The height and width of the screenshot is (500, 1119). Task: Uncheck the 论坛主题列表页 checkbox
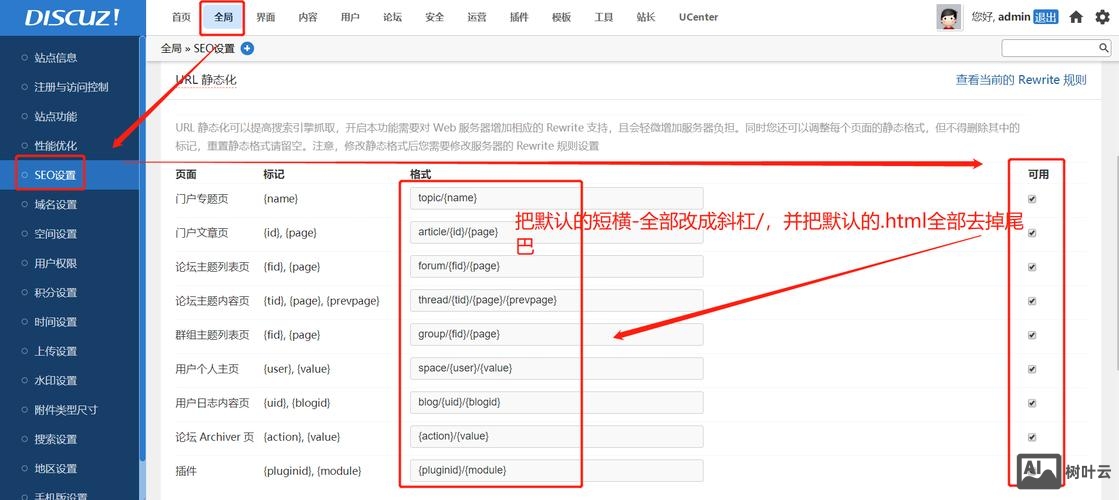(1032, 267)
